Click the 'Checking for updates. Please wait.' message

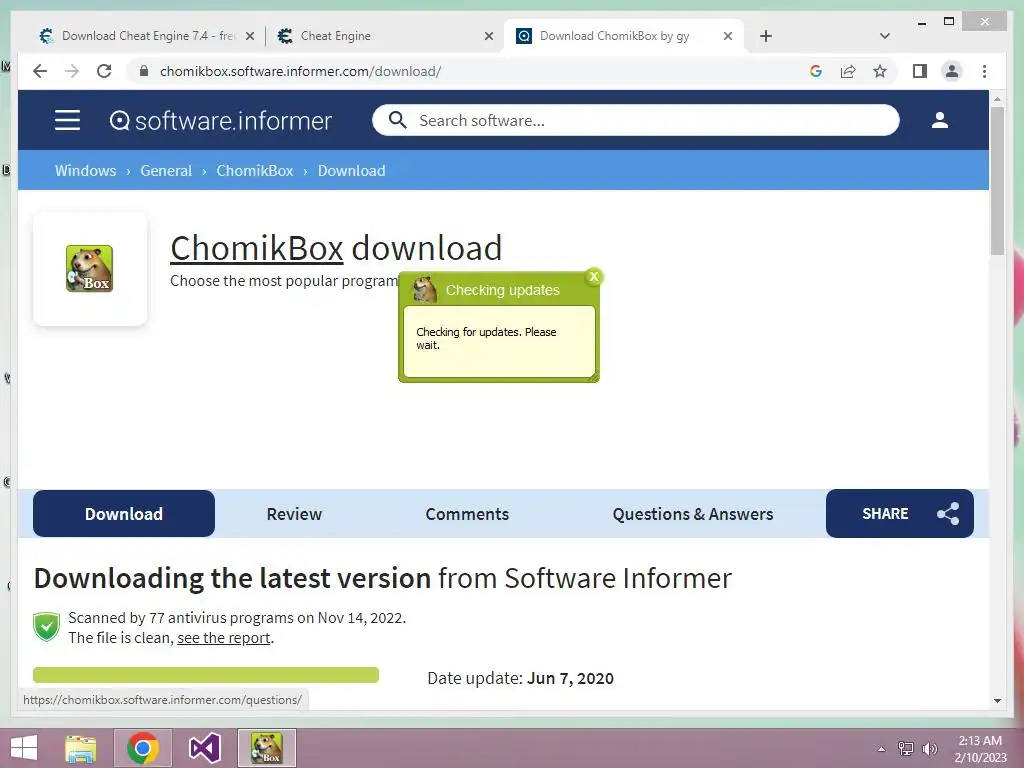pyautogui.click(x=486, y=338)
